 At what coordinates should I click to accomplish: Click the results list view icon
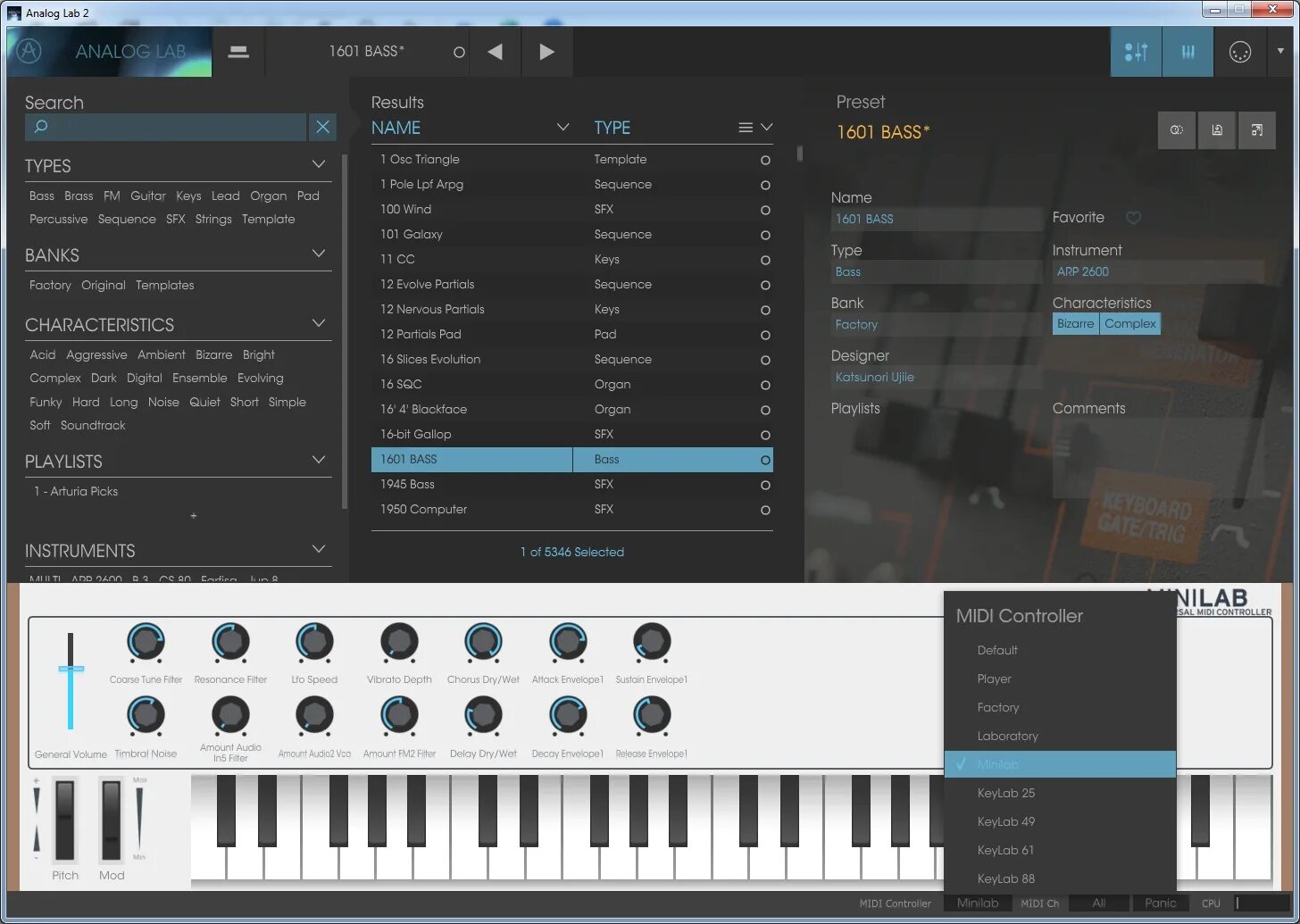coord(746,128)
